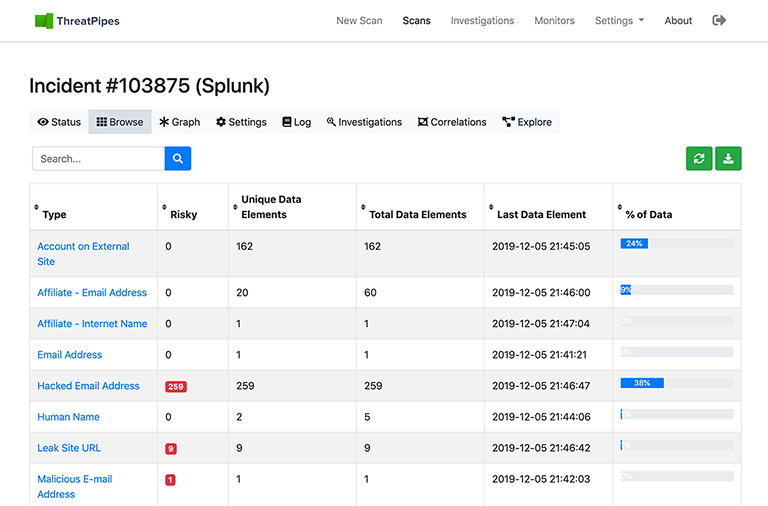
Task: Click the logout icon in navbar
Action: [719, 20]
